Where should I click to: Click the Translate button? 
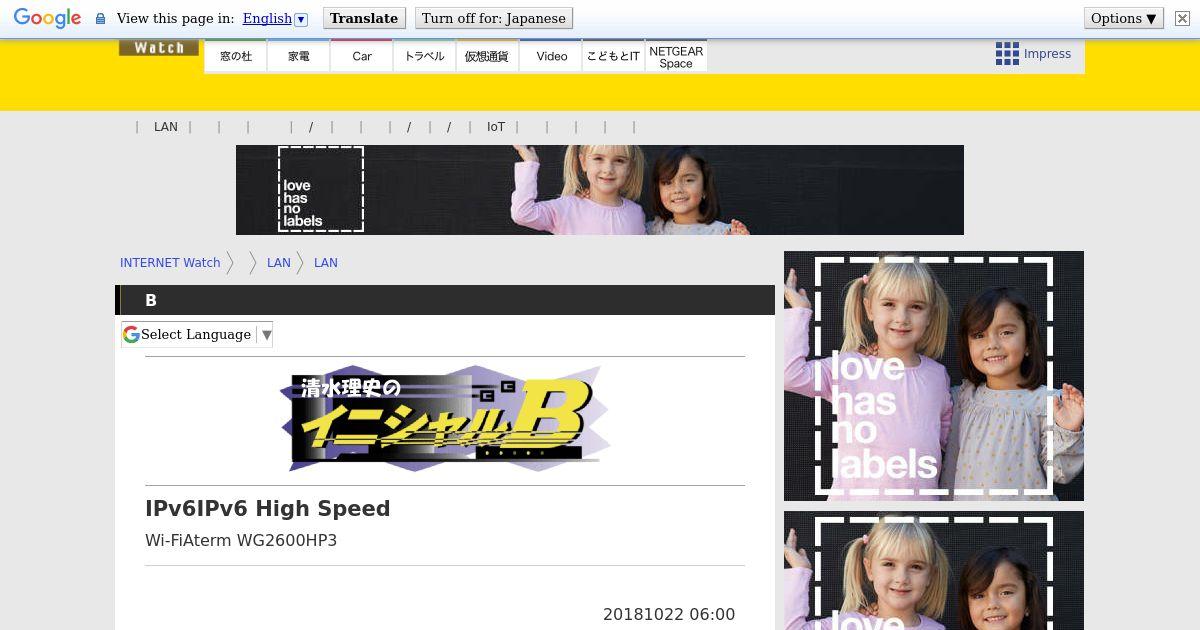(x=364, y=18)
